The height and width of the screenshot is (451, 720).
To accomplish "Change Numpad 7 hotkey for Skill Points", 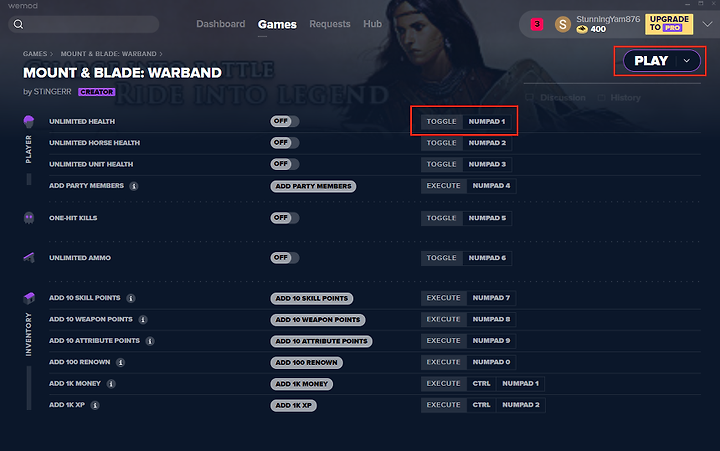I will [x=491, y=298].
